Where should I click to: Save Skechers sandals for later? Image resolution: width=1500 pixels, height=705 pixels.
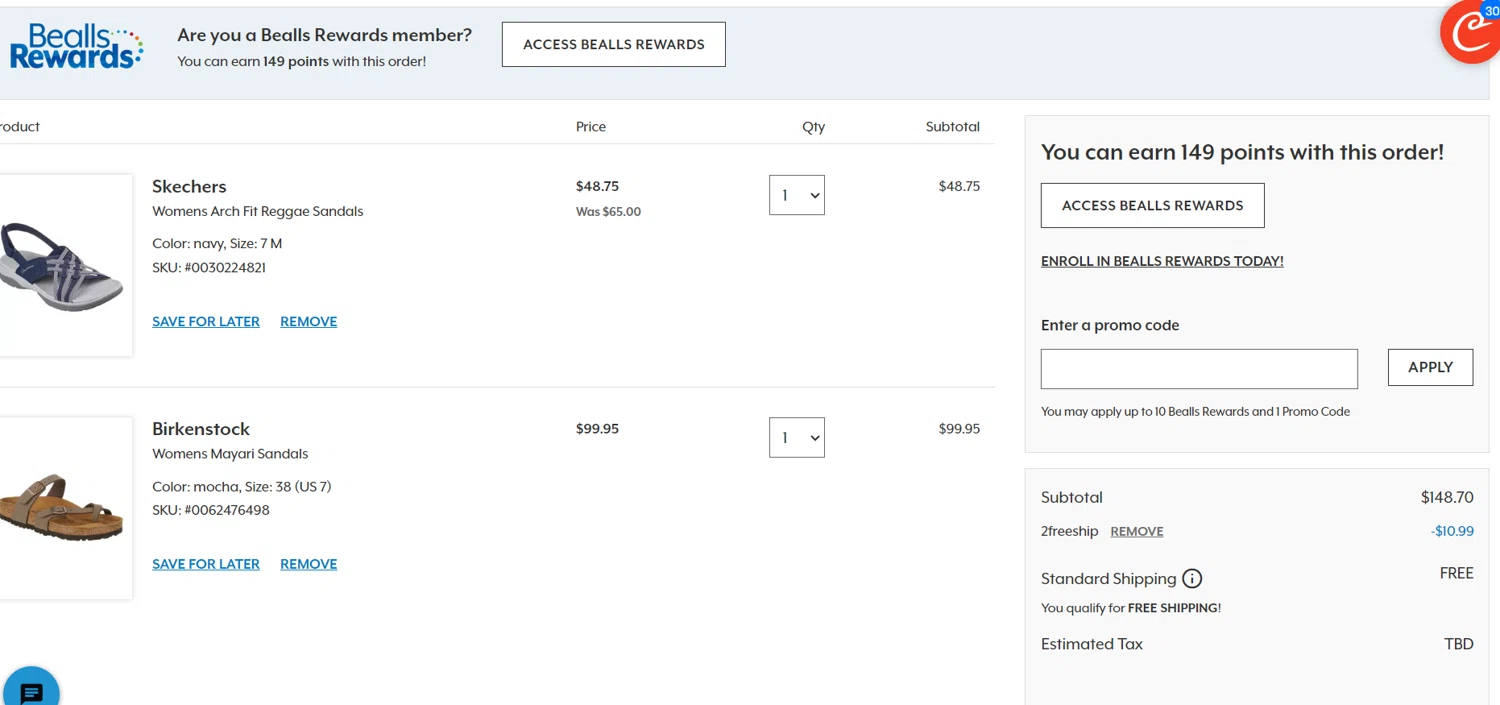(x=206, y=322)
